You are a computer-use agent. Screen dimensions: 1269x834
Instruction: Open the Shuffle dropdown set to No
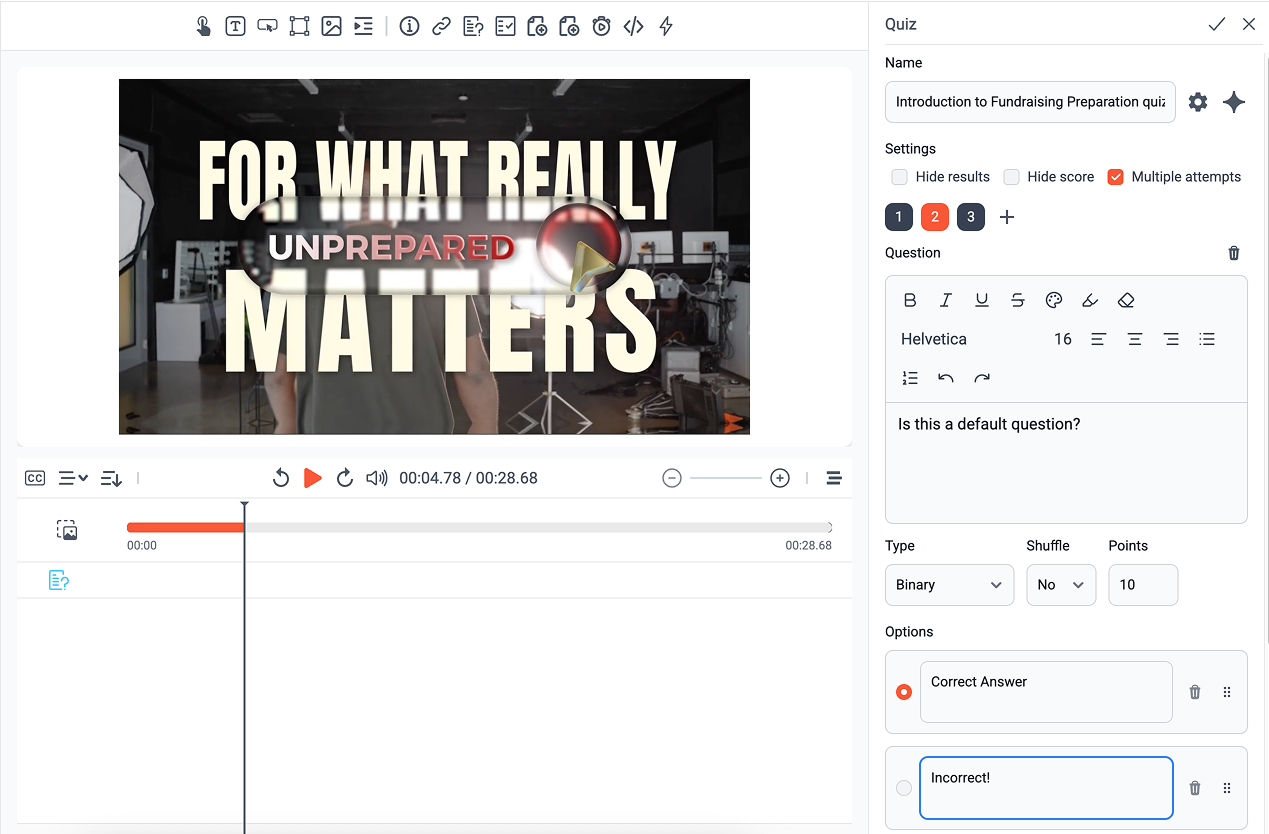[x=1061, y=585]
